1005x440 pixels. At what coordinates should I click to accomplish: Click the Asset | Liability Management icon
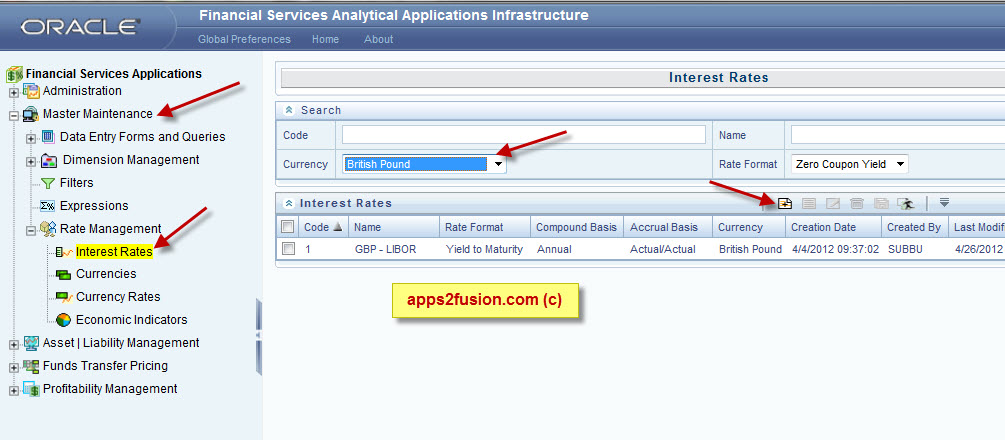tap(31, 343)
